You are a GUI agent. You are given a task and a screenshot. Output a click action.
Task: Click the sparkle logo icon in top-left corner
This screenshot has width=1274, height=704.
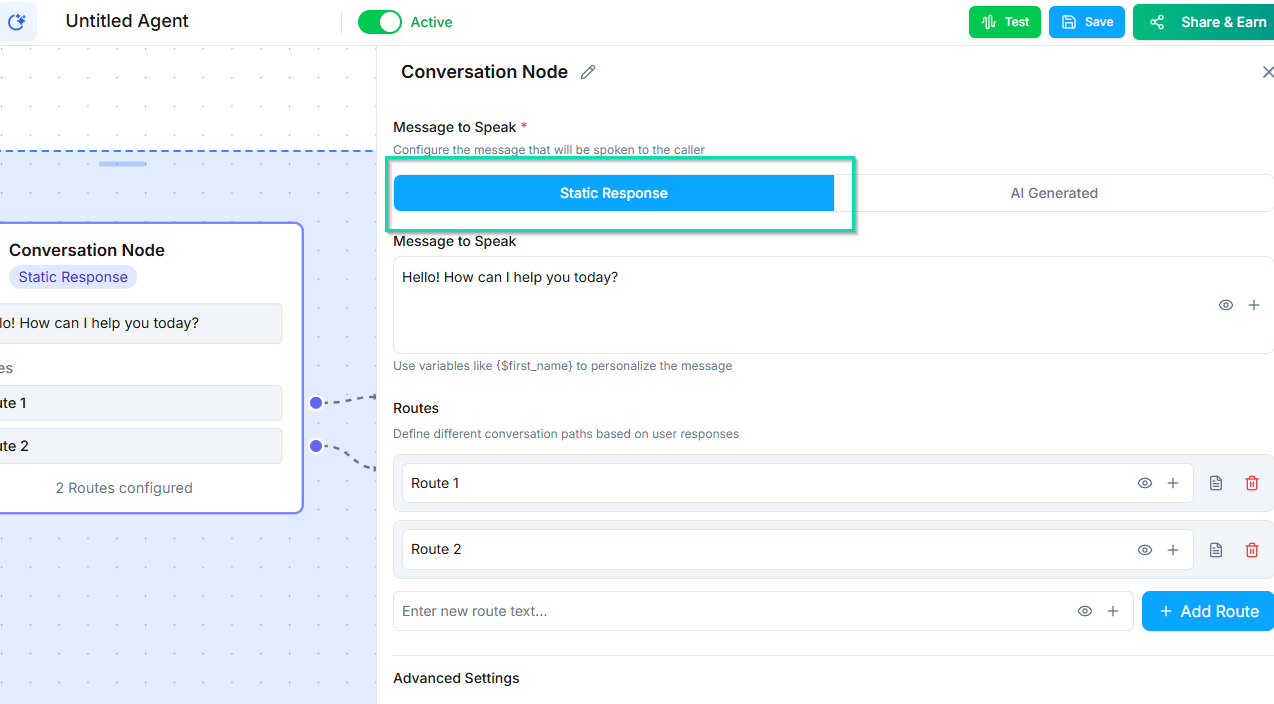pos(17,22)
